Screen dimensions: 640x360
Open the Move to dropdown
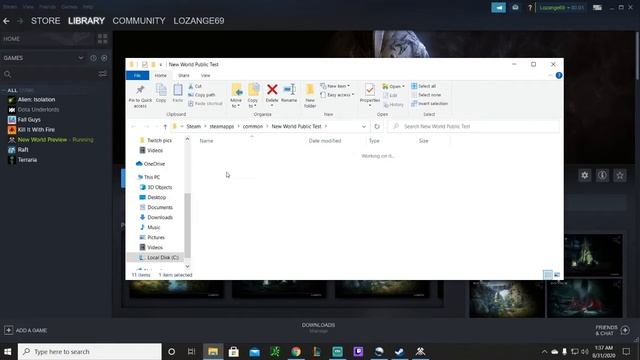tap(236, 96)
